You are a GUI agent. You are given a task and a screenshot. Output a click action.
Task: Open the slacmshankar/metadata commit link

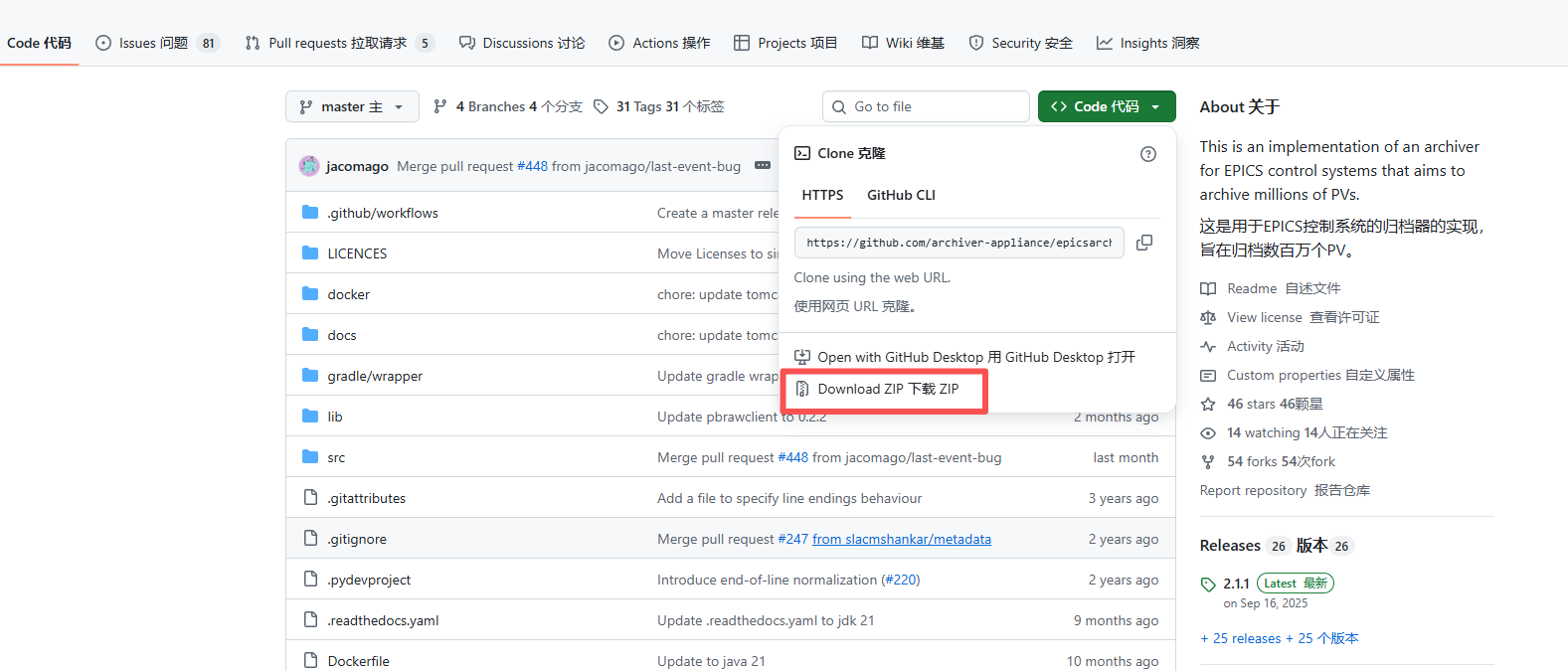(902, 539)
